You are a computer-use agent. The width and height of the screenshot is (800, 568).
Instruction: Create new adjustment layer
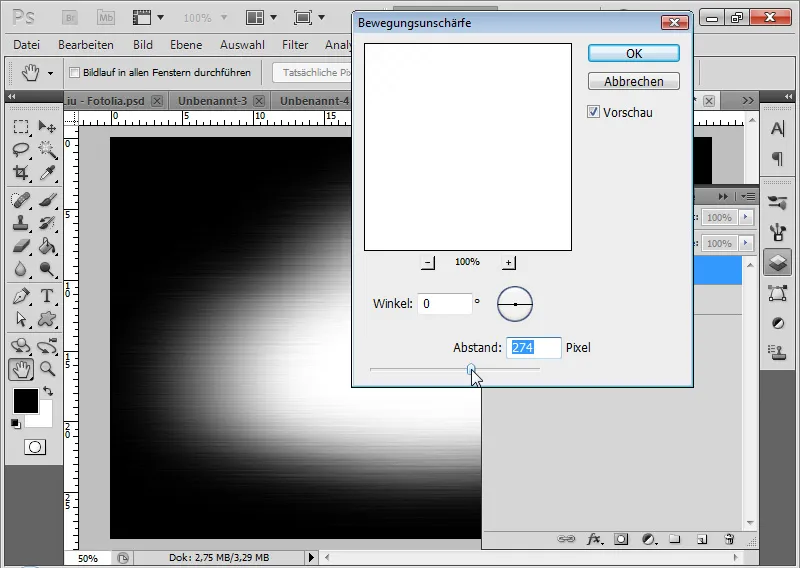[x=649, y=539]
